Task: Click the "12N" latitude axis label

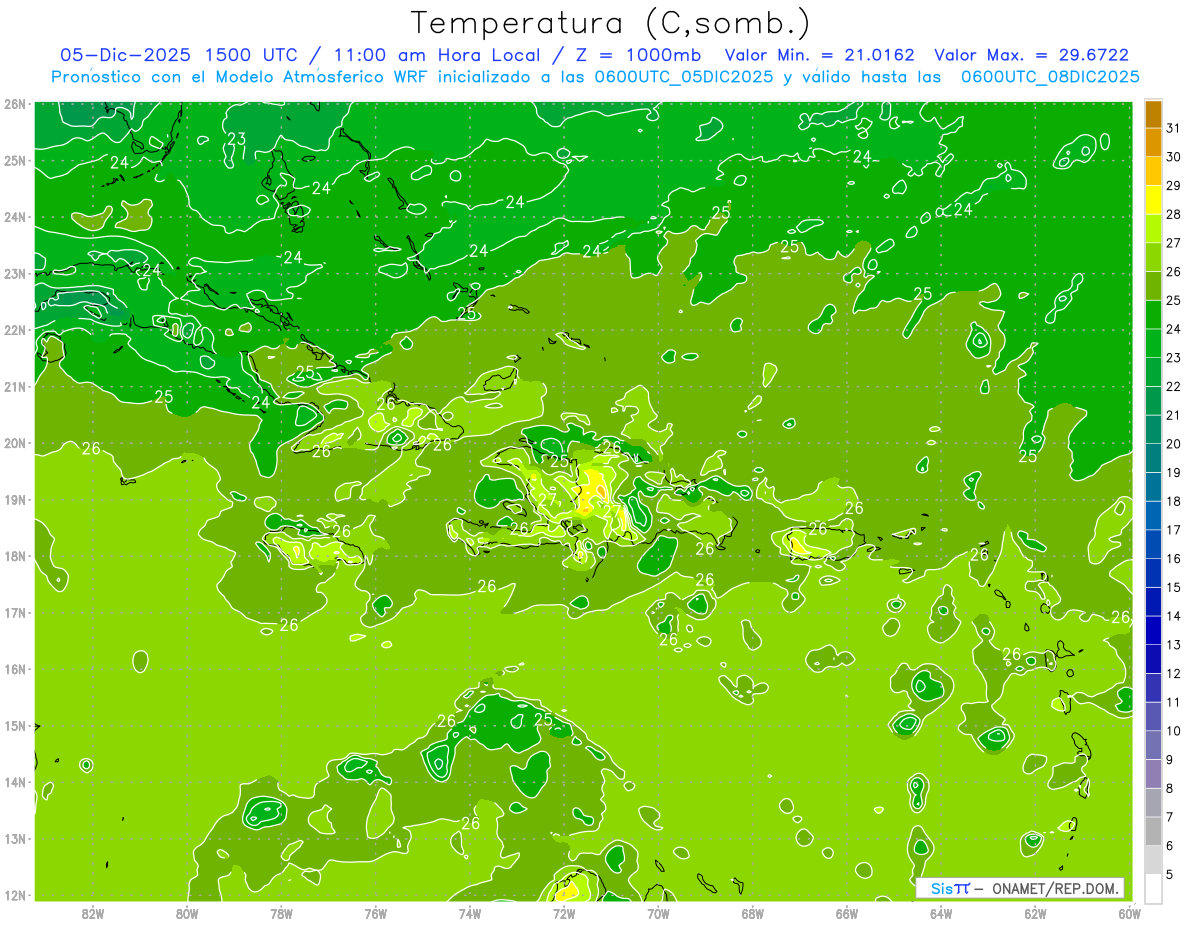Action: (x=15, y=895)
